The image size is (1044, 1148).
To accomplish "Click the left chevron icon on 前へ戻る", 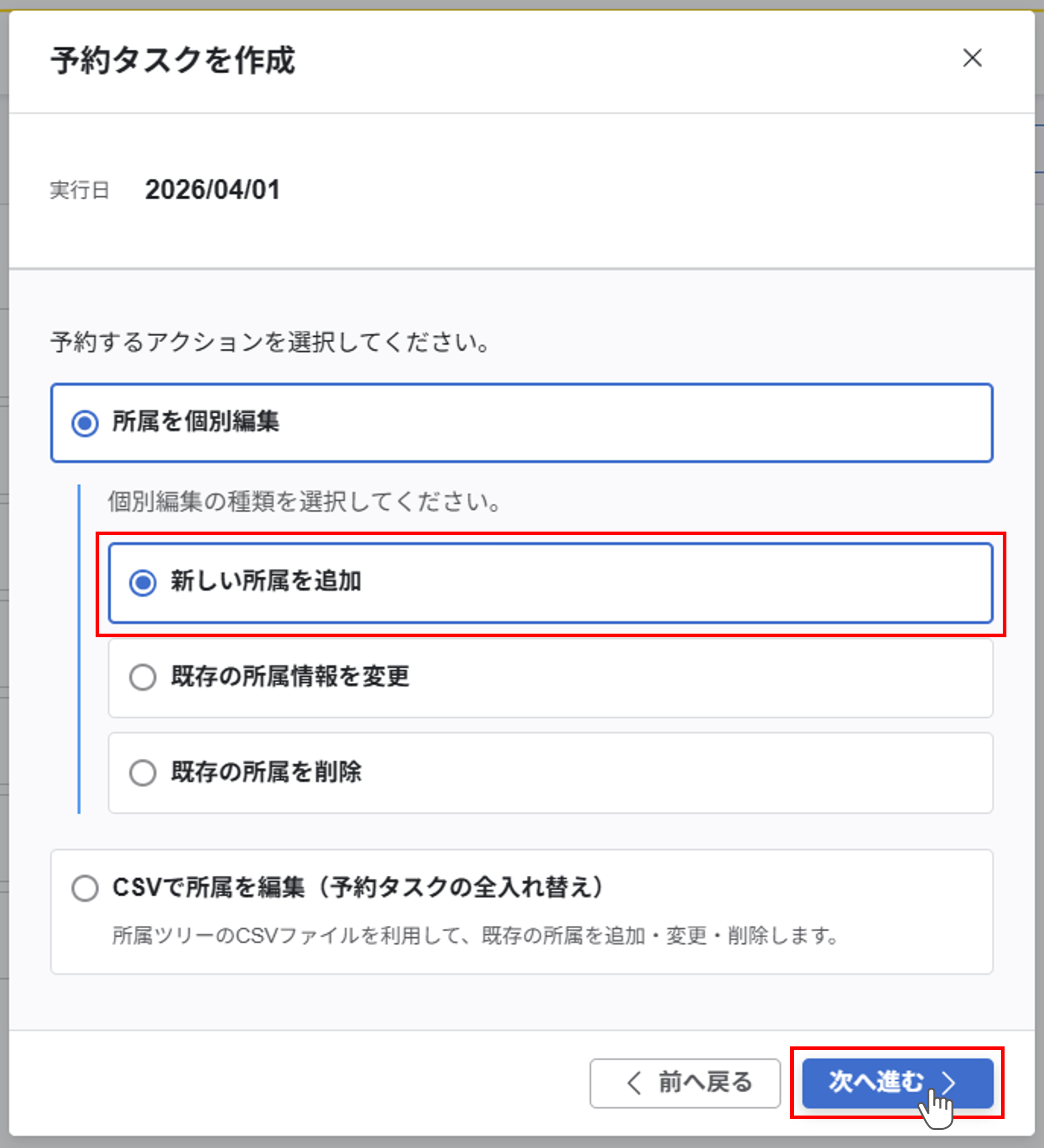I will pos(634,1083).
